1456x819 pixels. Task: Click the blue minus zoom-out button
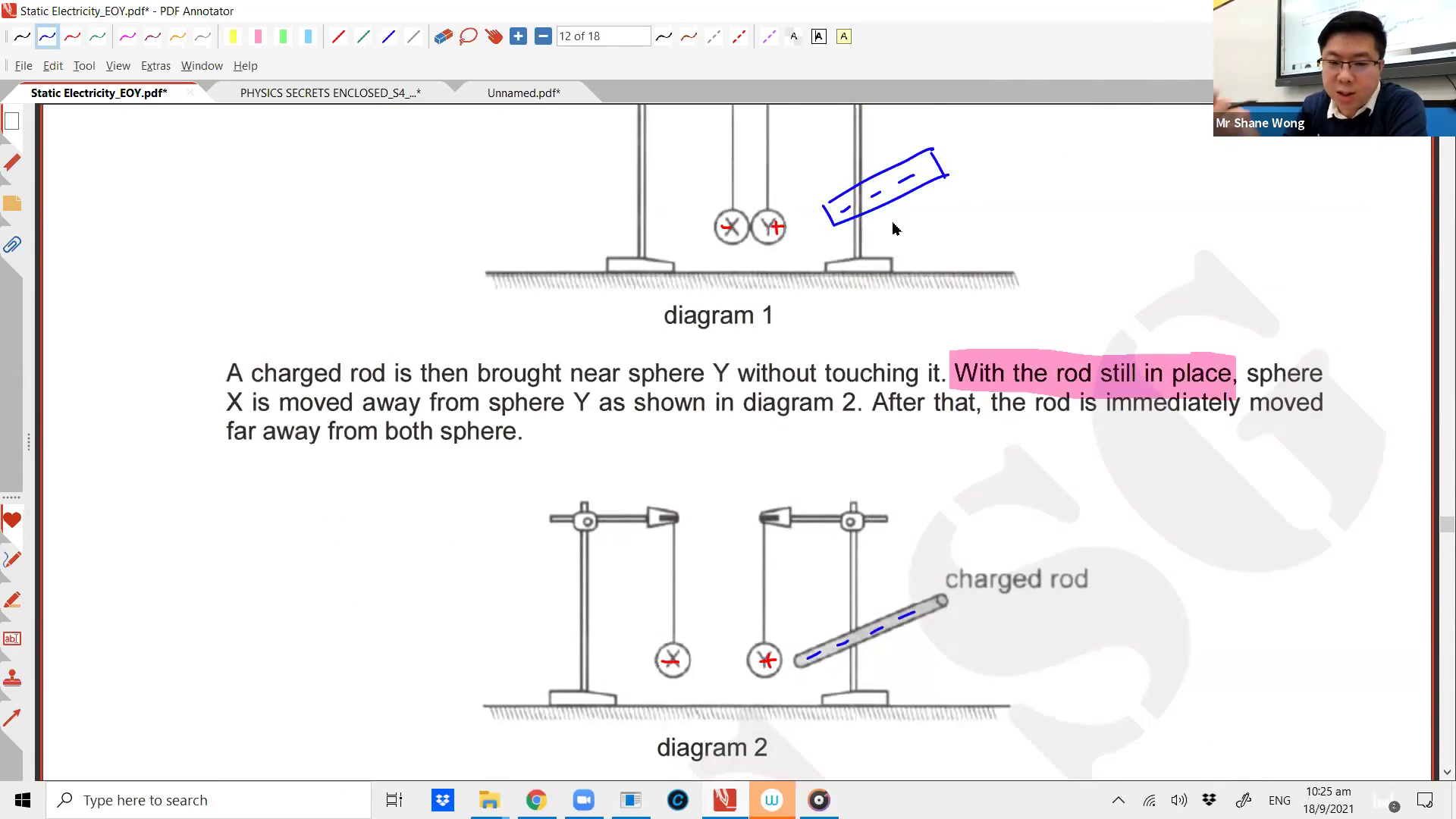(x=543, y=36)
